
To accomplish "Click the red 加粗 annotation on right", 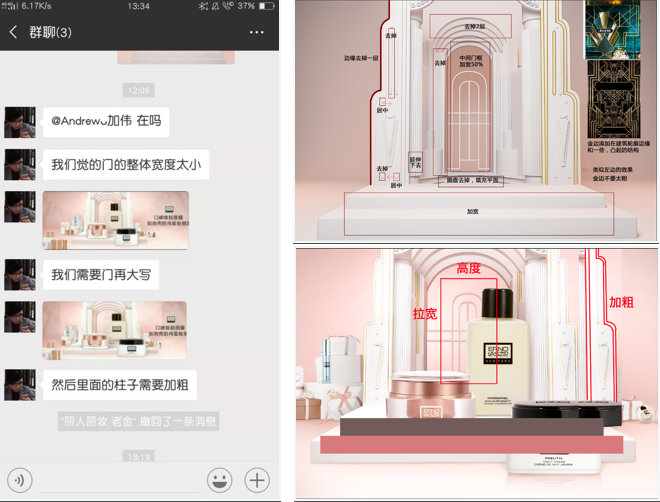I will 622,301.
